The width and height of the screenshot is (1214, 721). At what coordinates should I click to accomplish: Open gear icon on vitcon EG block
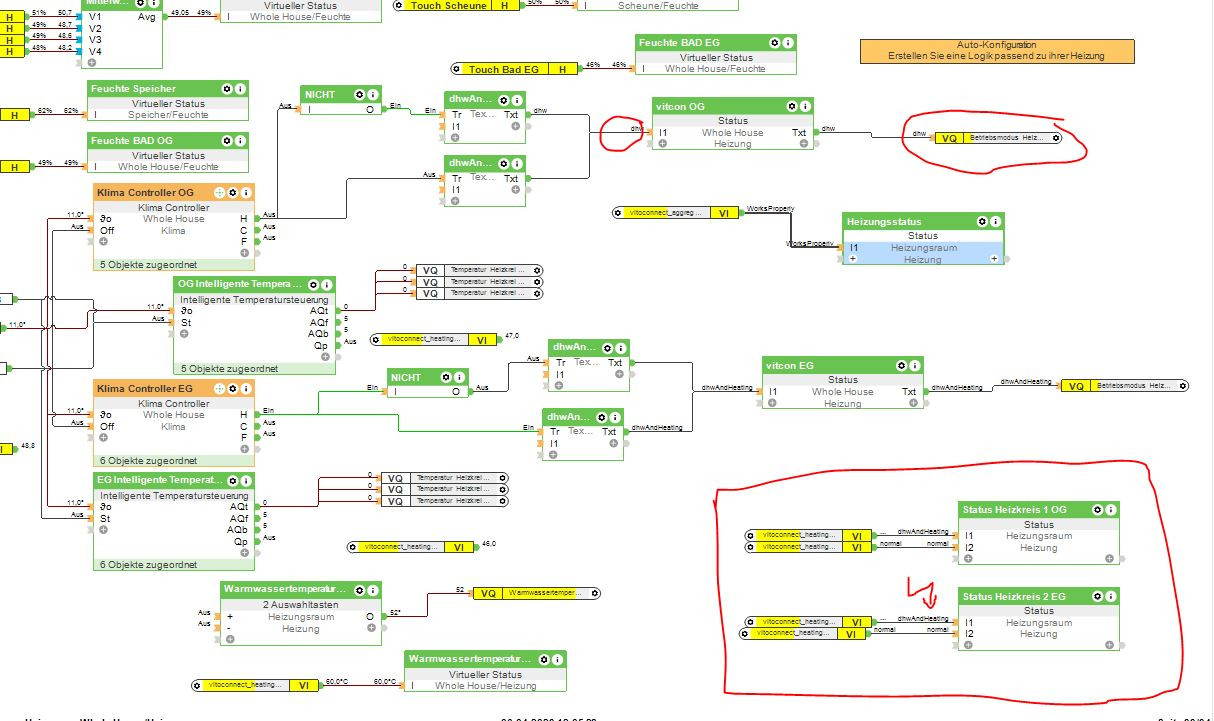click(901, 365)
